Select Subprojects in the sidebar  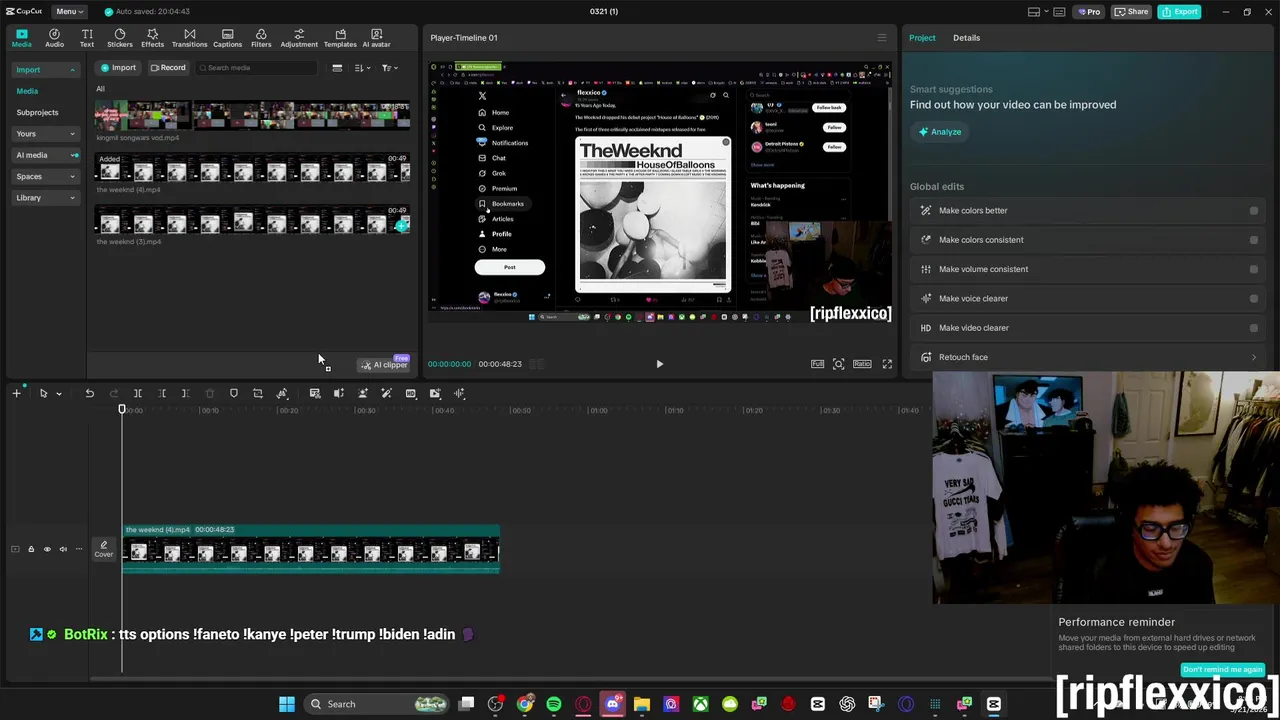click(x=37, y=113)
